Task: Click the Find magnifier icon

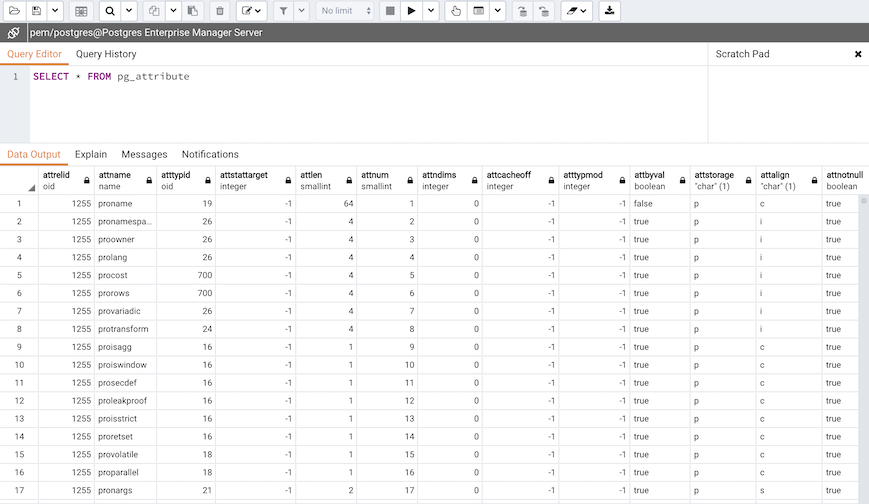Action: pos(110,11)
